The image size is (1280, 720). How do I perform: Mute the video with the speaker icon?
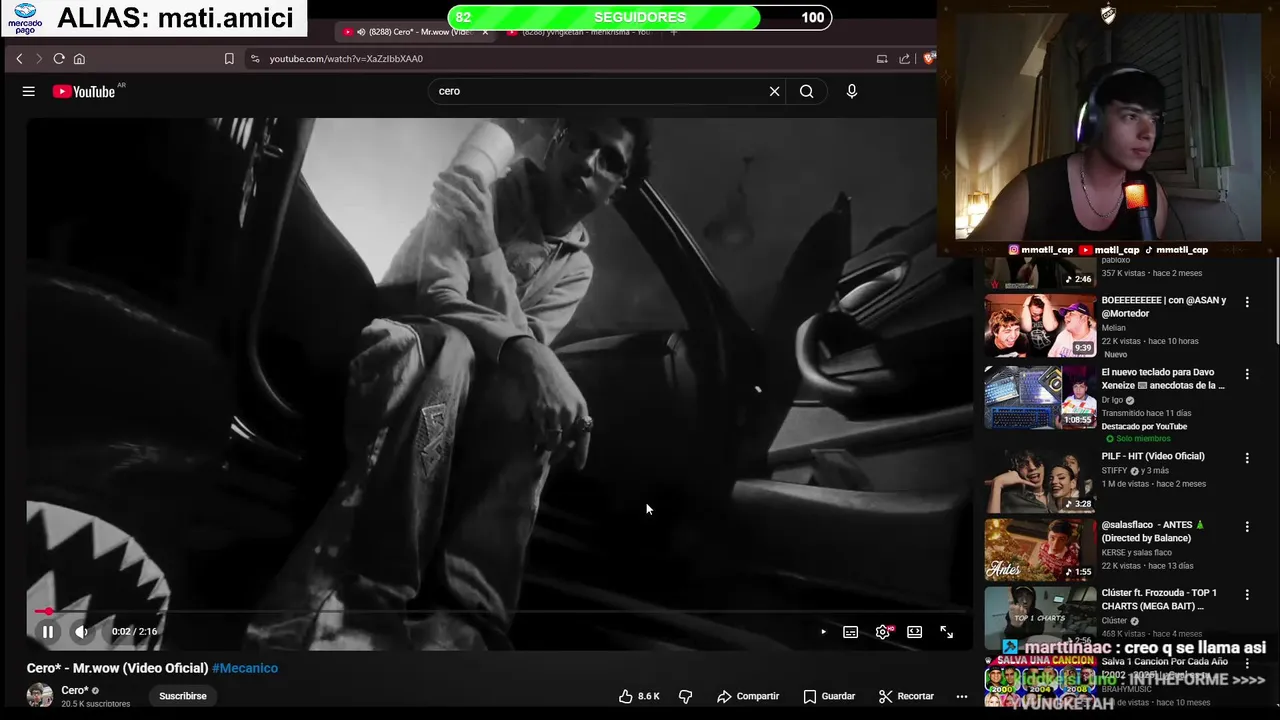[x=81, y=631]
